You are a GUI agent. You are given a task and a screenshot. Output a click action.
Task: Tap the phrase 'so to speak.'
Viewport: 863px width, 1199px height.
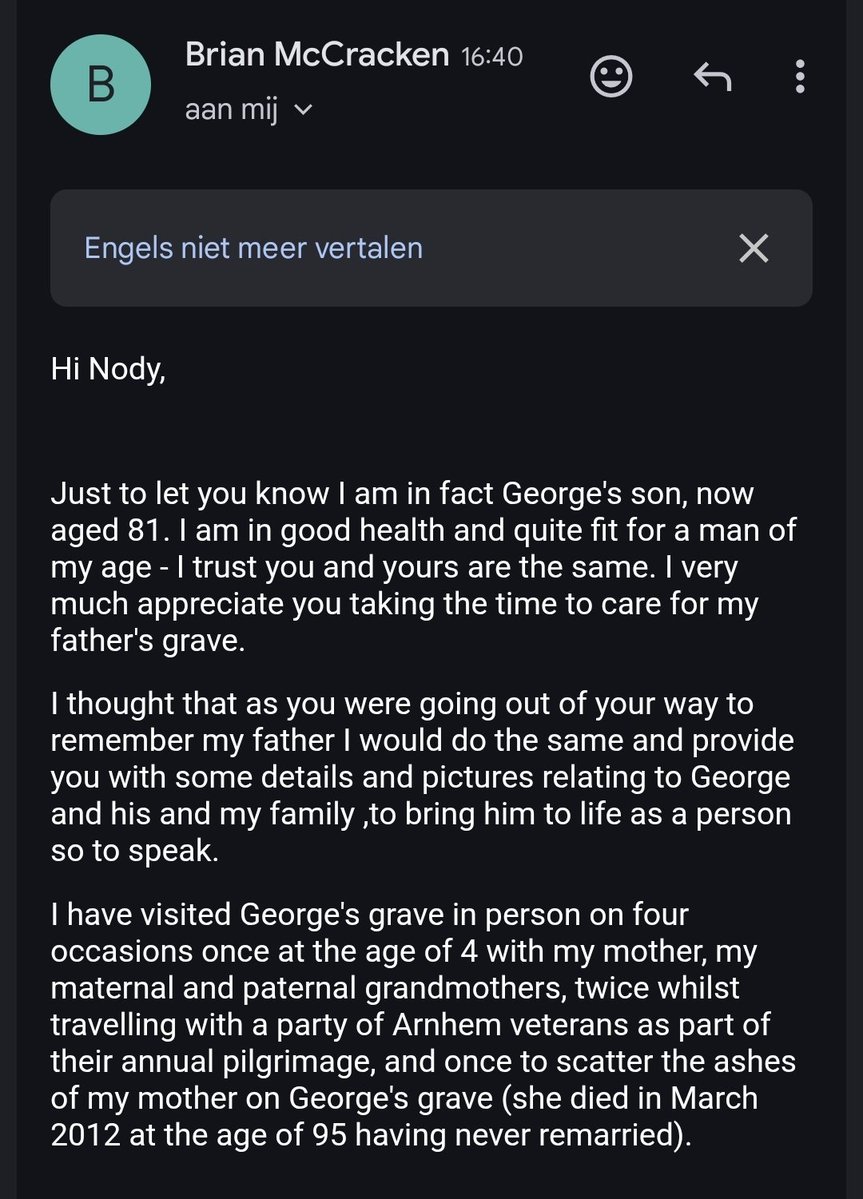click(x=135, y=850)
